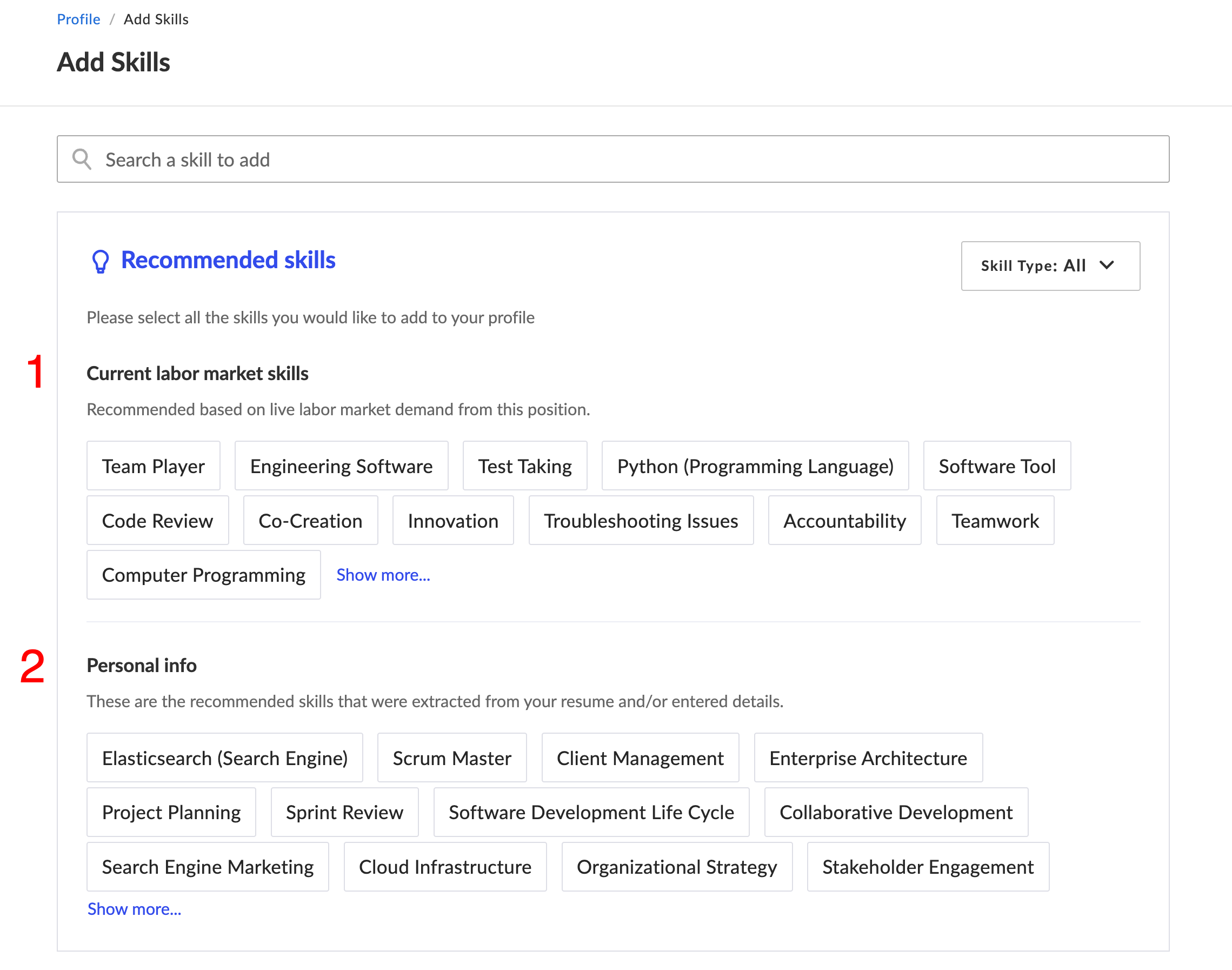The width and height of the screenshot is (1232, 970).
Task: Add Elasticsearch (Search Engine) skill chip
Action: point(225,758)
